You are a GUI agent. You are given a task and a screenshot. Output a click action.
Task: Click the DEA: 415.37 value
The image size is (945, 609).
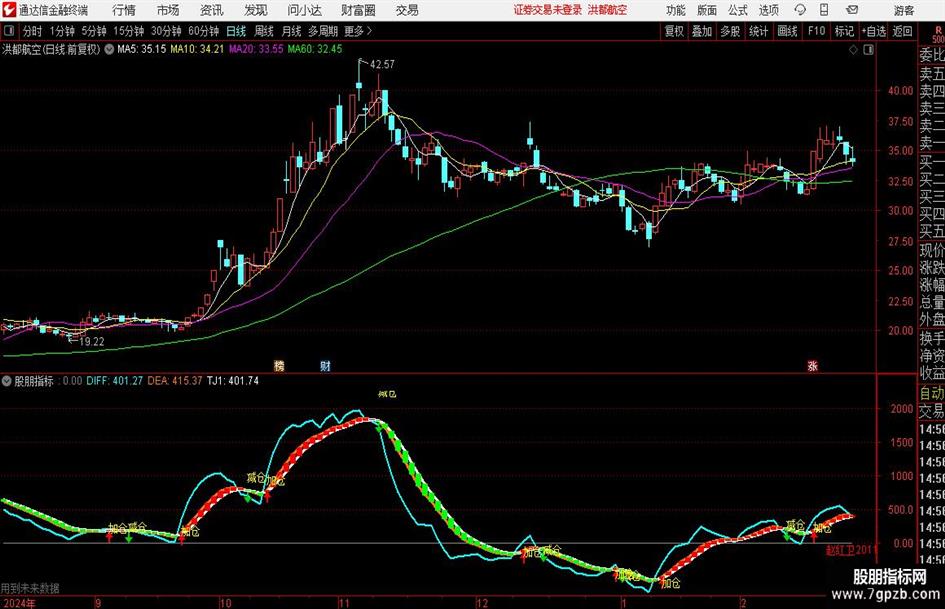[175, 381]
